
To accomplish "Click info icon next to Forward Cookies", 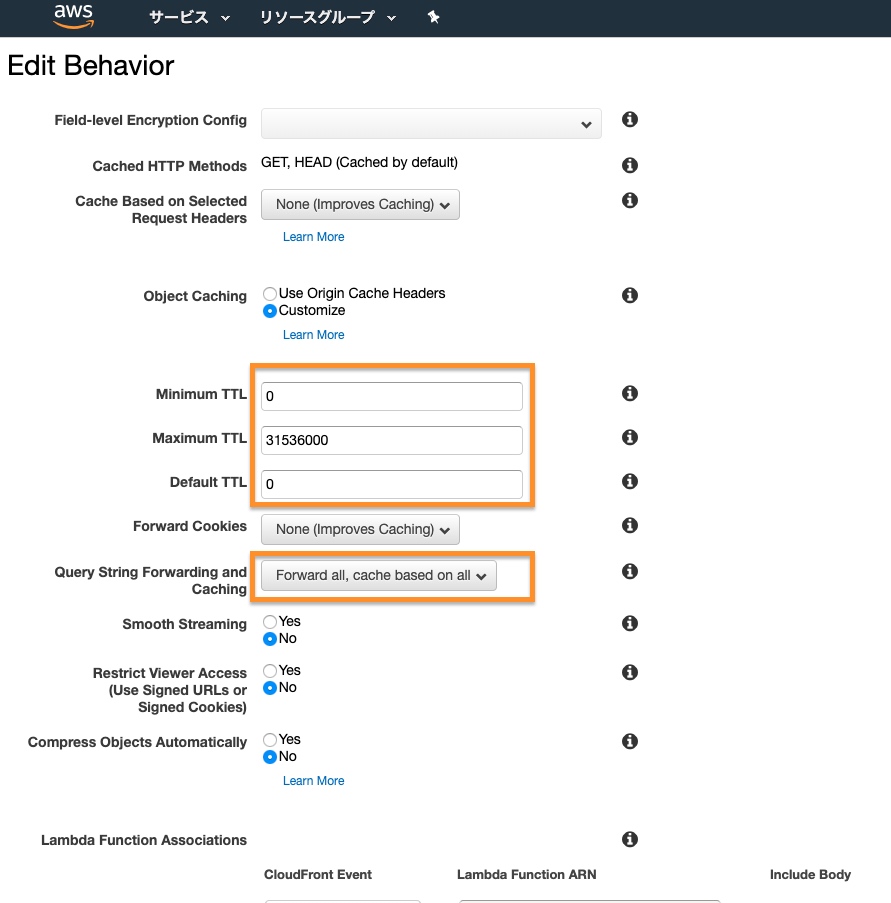I will [x=630, y=526].
